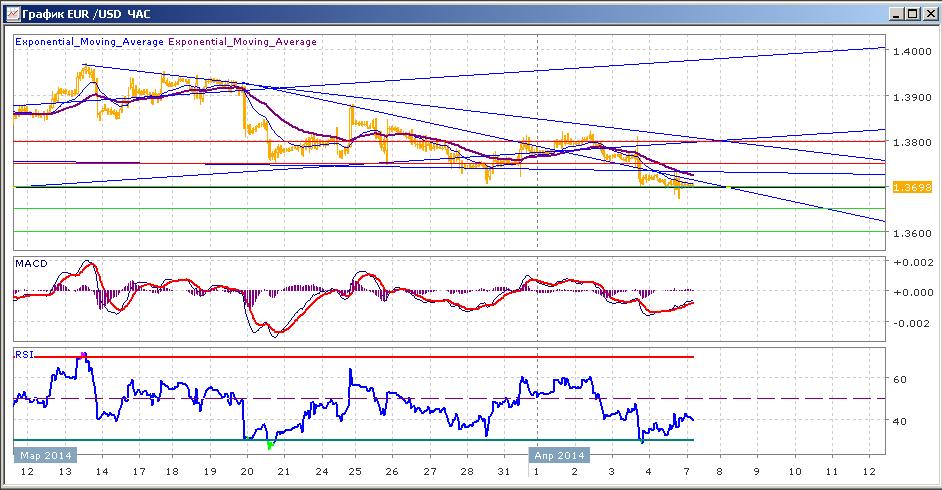Click the +0.002 MACD scale label
The image size is (942, 490).
tap(913, 262)
